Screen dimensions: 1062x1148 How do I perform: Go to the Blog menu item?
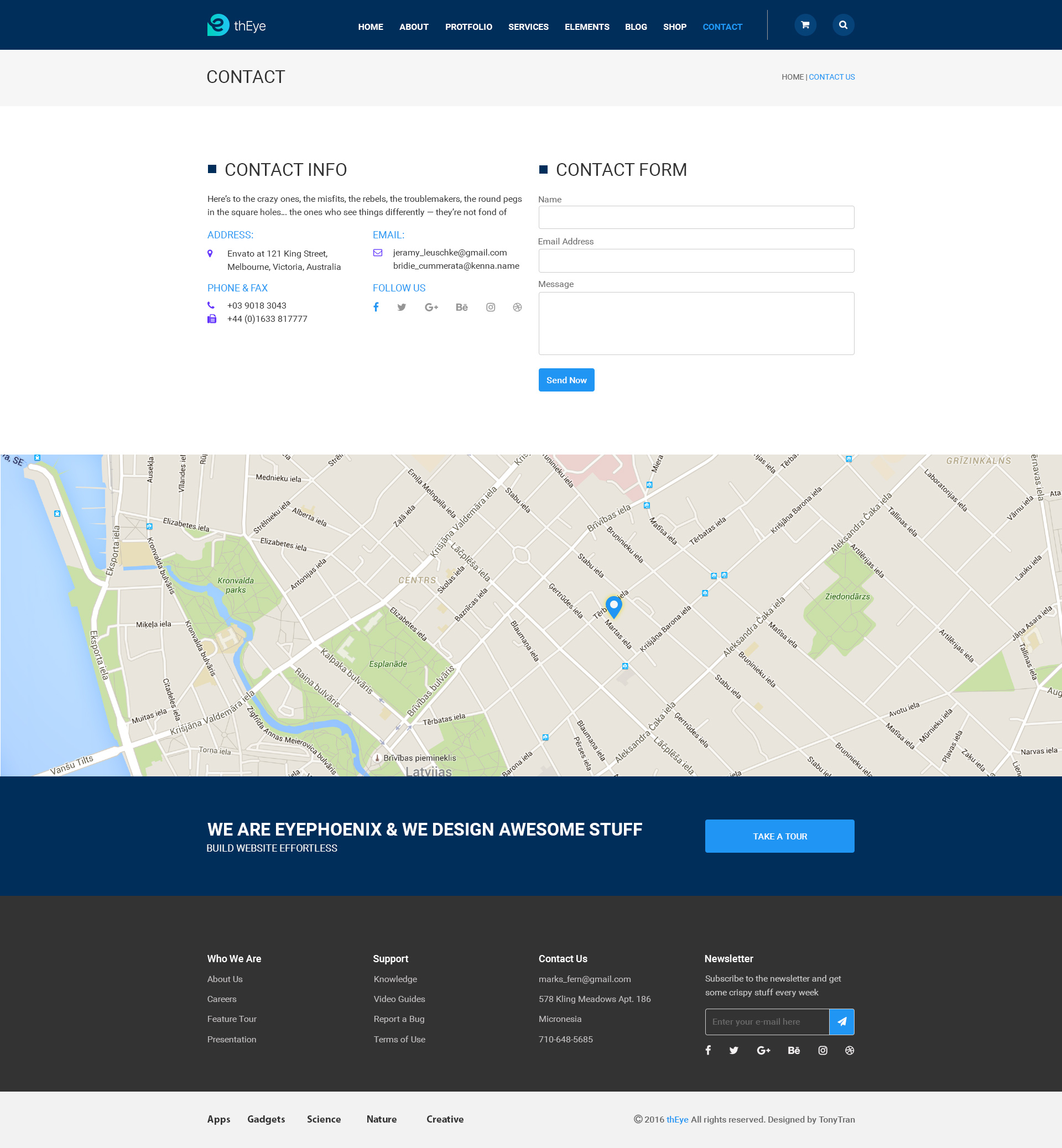coord(636,27)
